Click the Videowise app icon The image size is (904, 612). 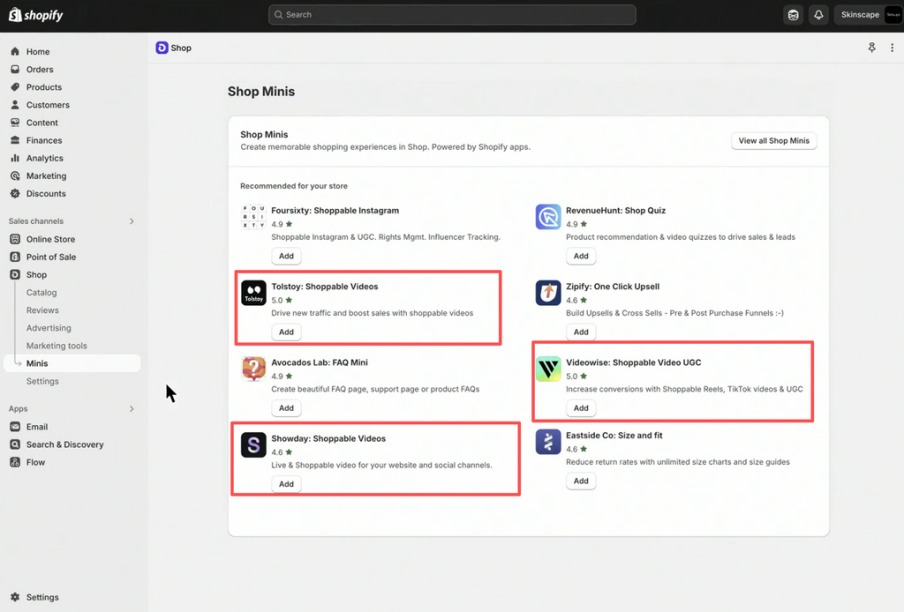548,369
